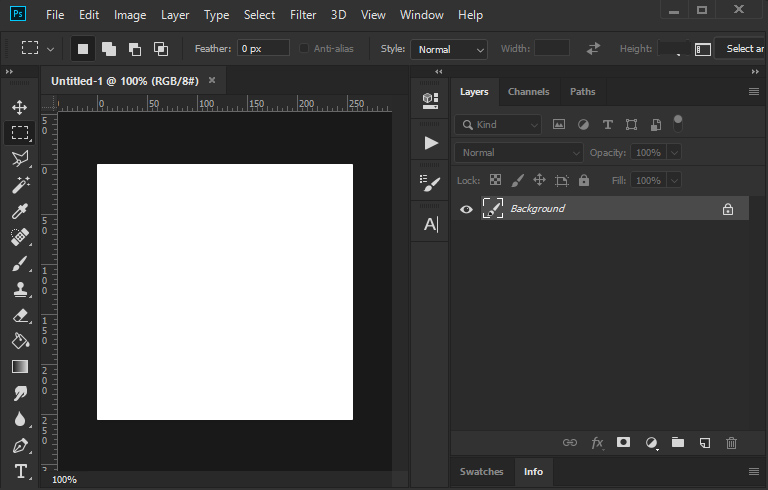Open the Filter menu
The image size is (768, 490).
click(303, 15)
